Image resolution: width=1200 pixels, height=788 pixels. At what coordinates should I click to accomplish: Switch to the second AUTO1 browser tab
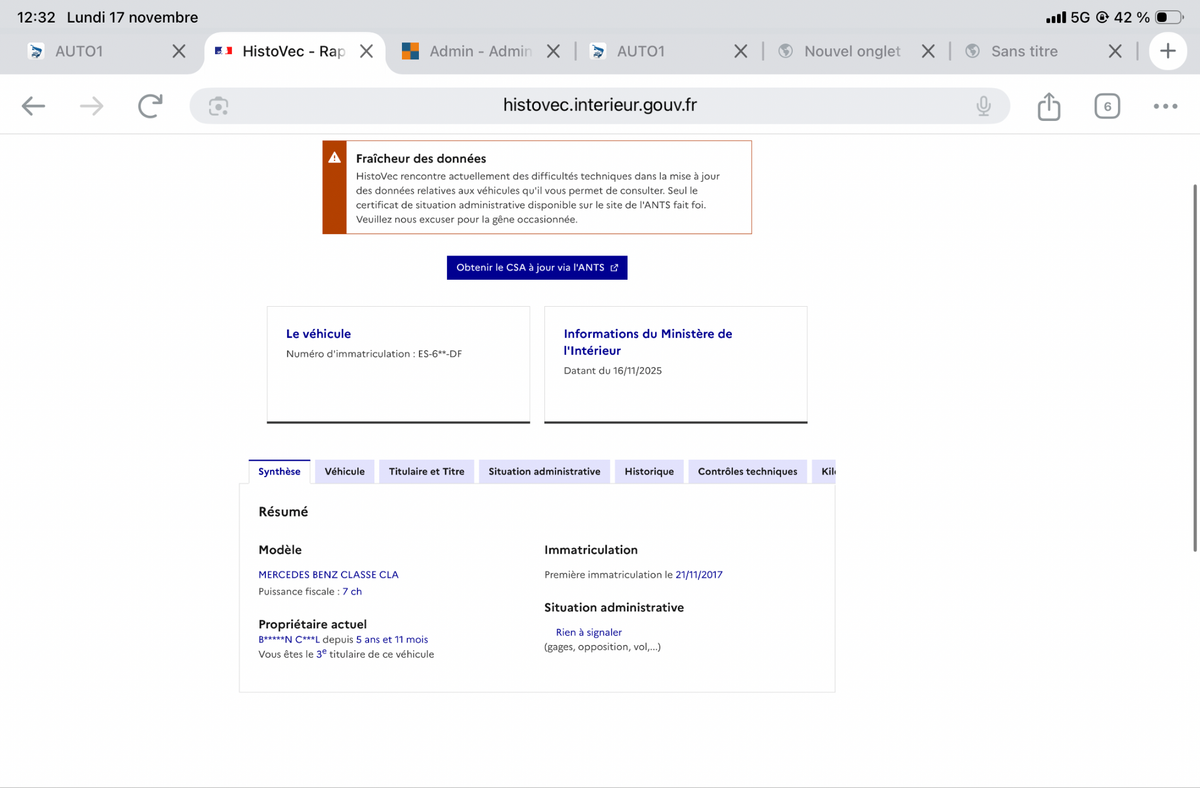coord(640,51)
